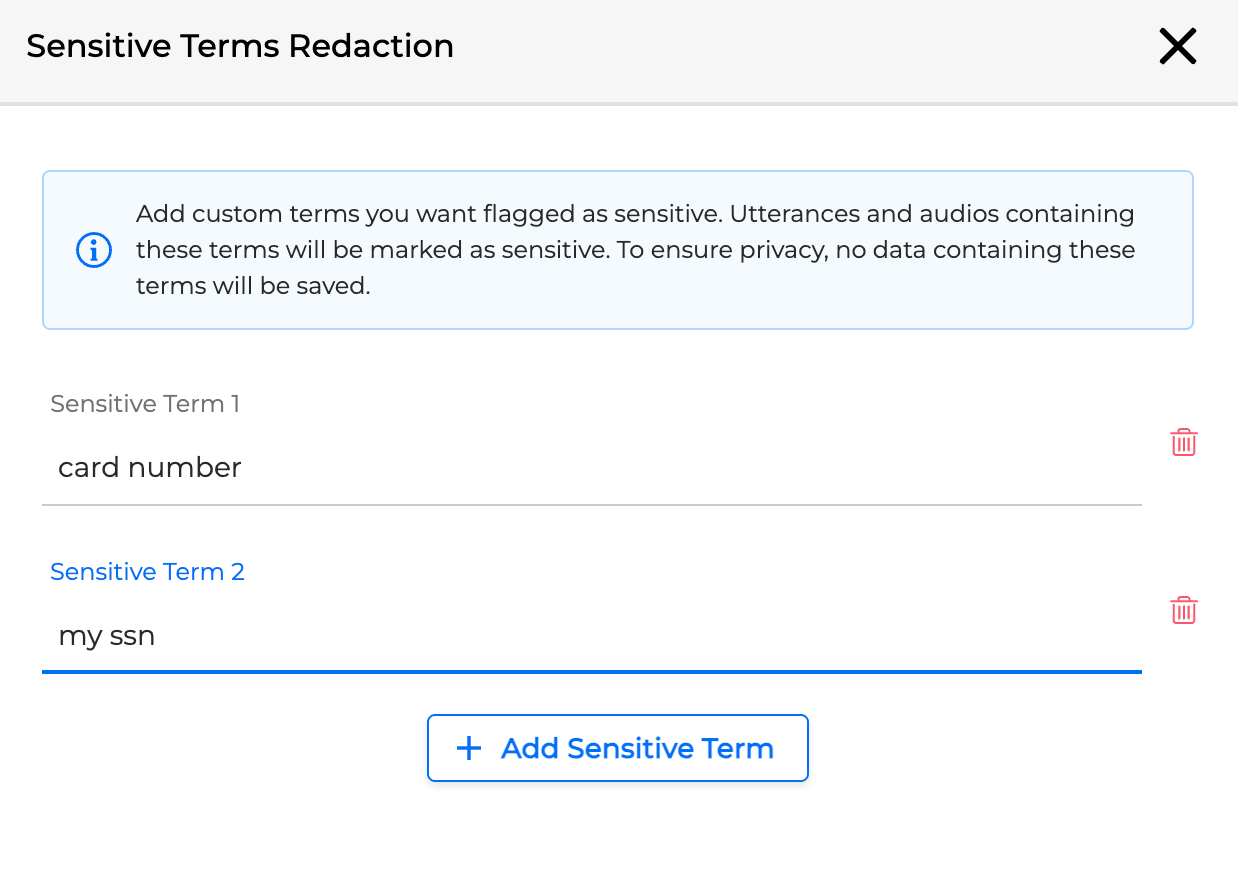
Task: Select the Sensitive Terms Redaction title text
Action: (240, 46)
